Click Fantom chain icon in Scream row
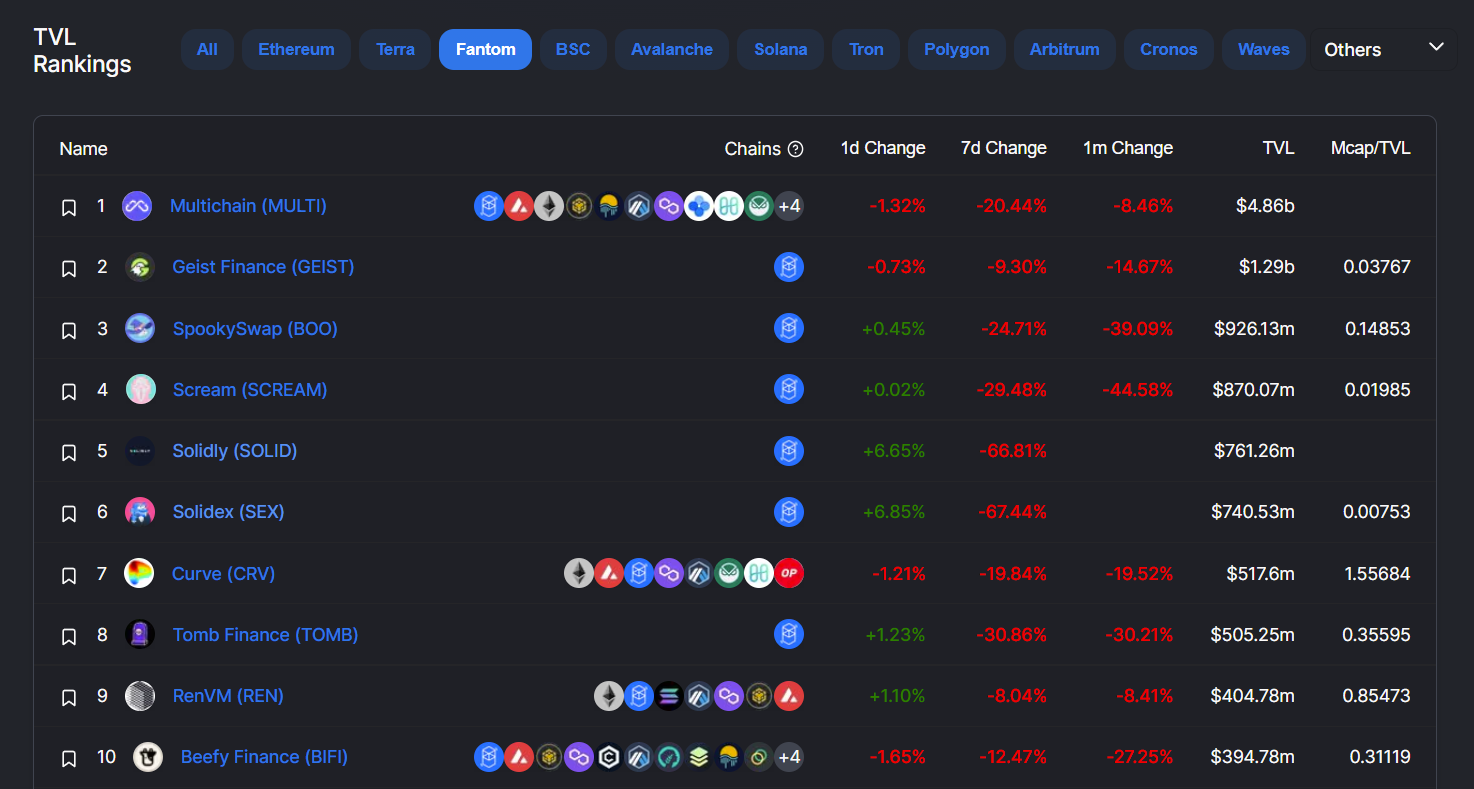Viewport: 1474px width, 789px height. 789,389
